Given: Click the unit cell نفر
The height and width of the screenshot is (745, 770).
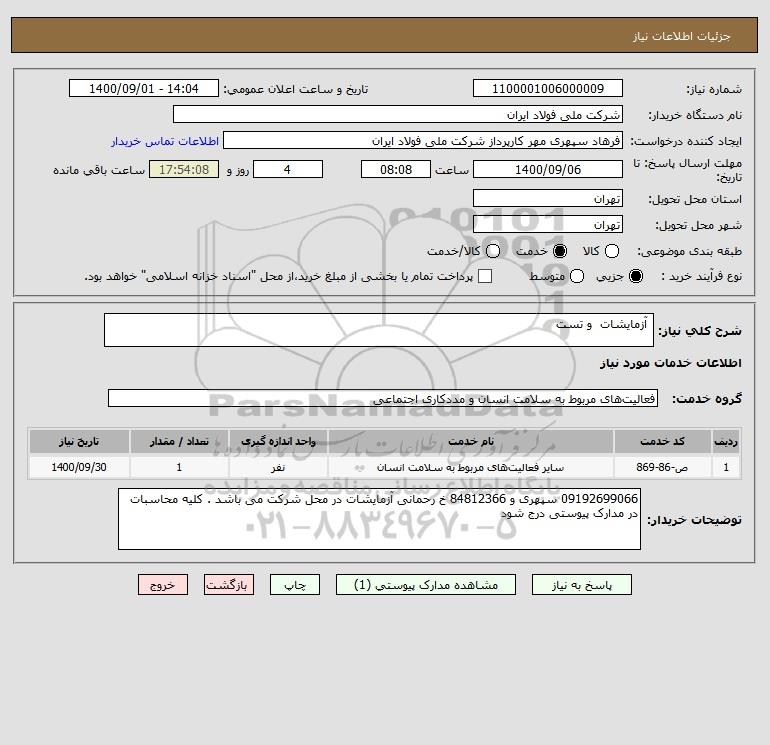Looking at the screenshot, I should (x=278, y=467).
